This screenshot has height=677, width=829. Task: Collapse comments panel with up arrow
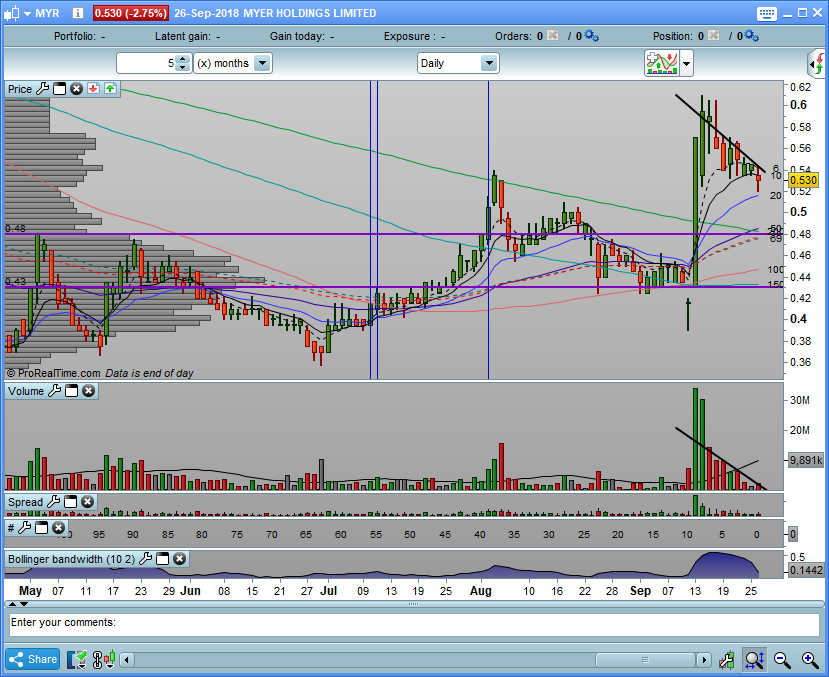12,604
